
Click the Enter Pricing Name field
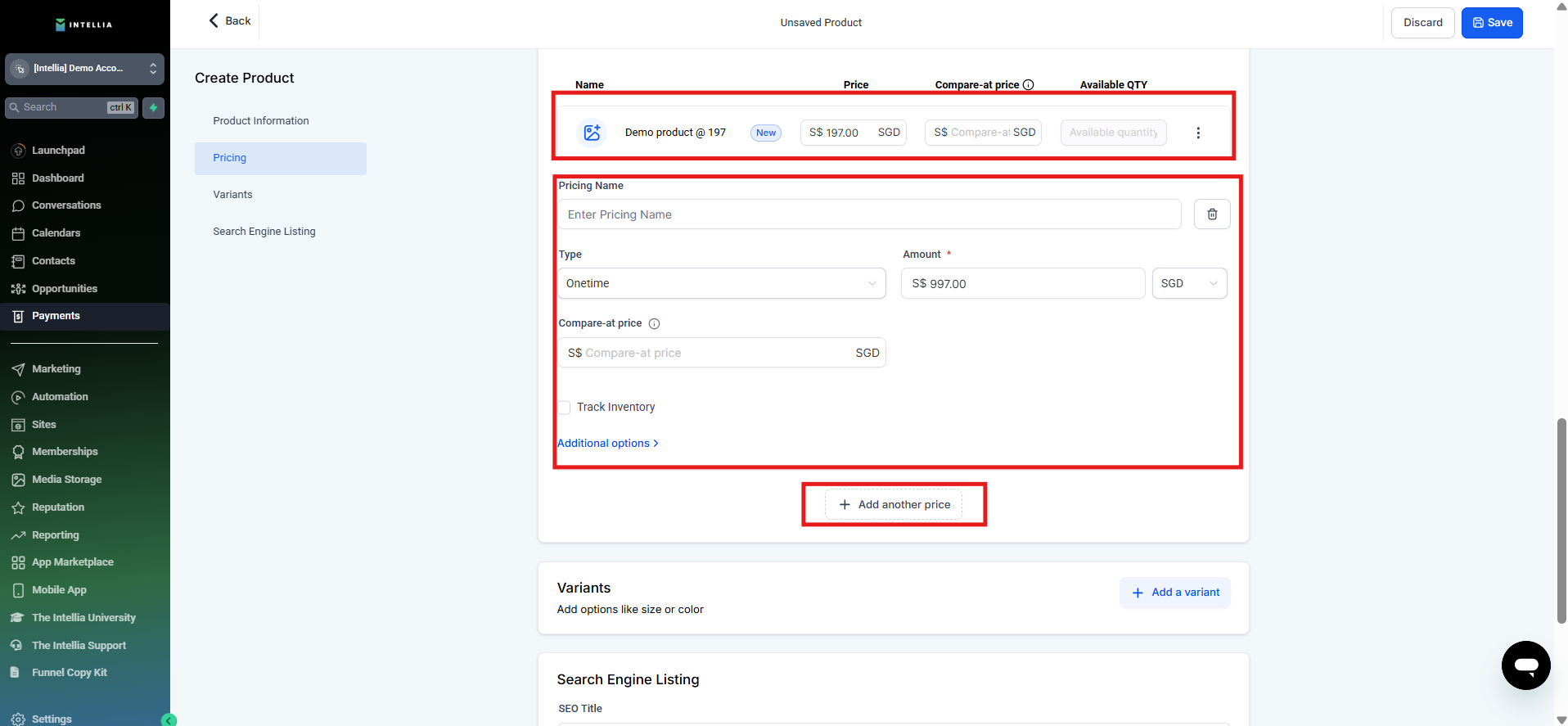869,214
